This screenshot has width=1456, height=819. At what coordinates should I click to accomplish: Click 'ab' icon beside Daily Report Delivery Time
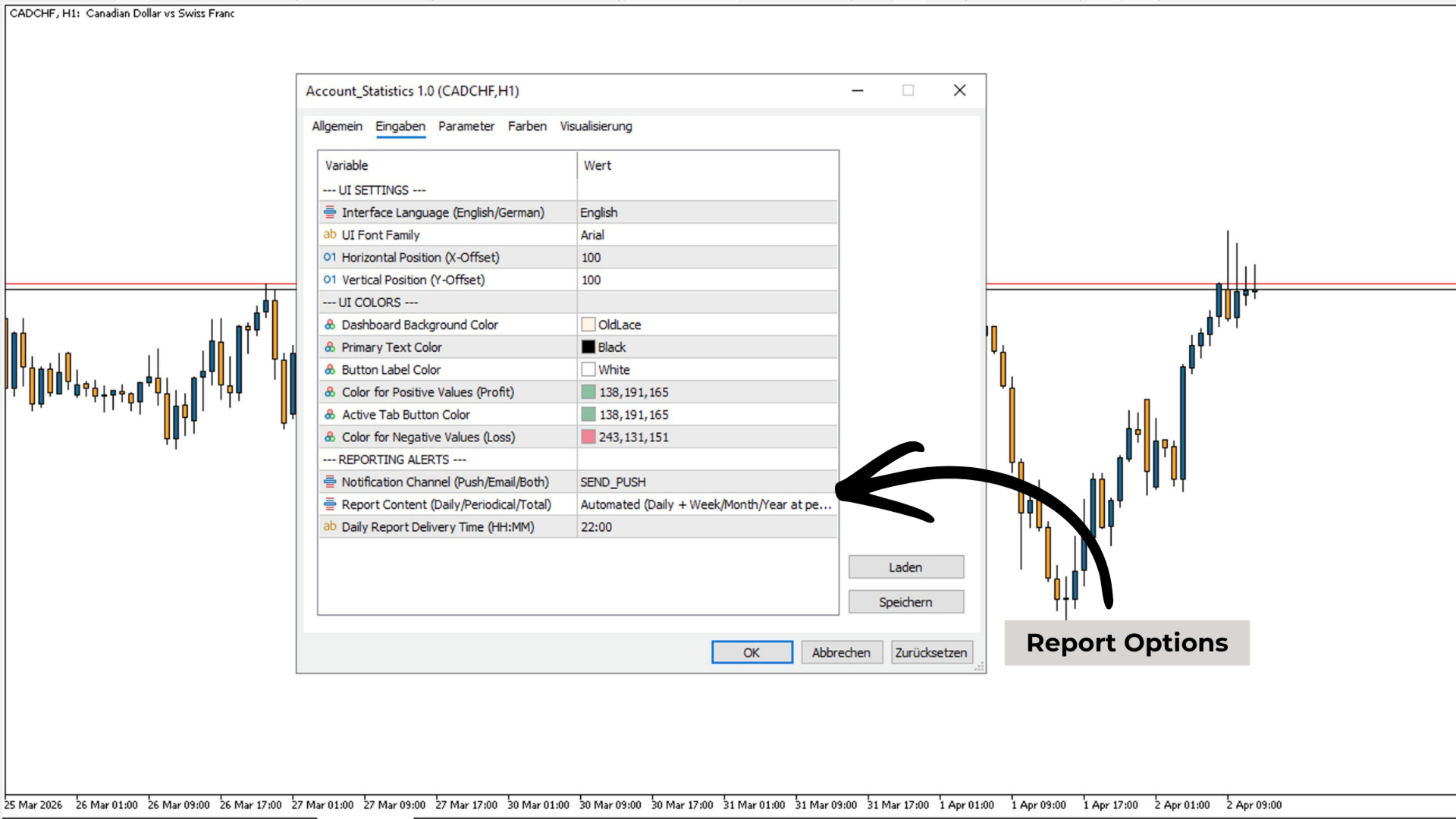pos(330,527)
